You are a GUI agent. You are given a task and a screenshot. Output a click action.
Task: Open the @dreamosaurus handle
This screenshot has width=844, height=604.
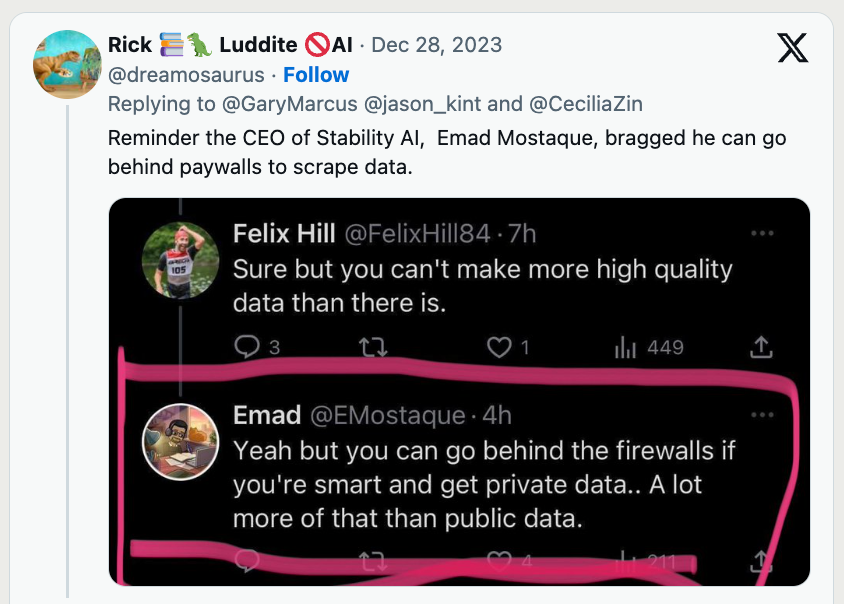(186, 75)
